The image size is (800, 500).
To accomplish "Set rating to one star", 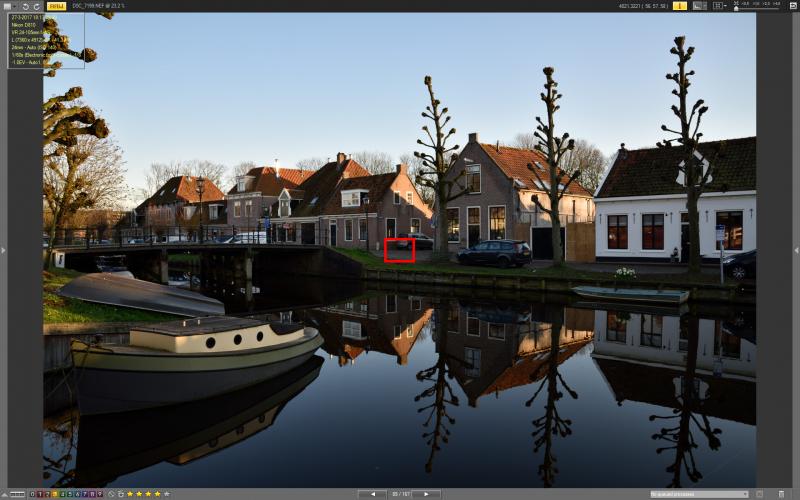I will tap(130, 494).
